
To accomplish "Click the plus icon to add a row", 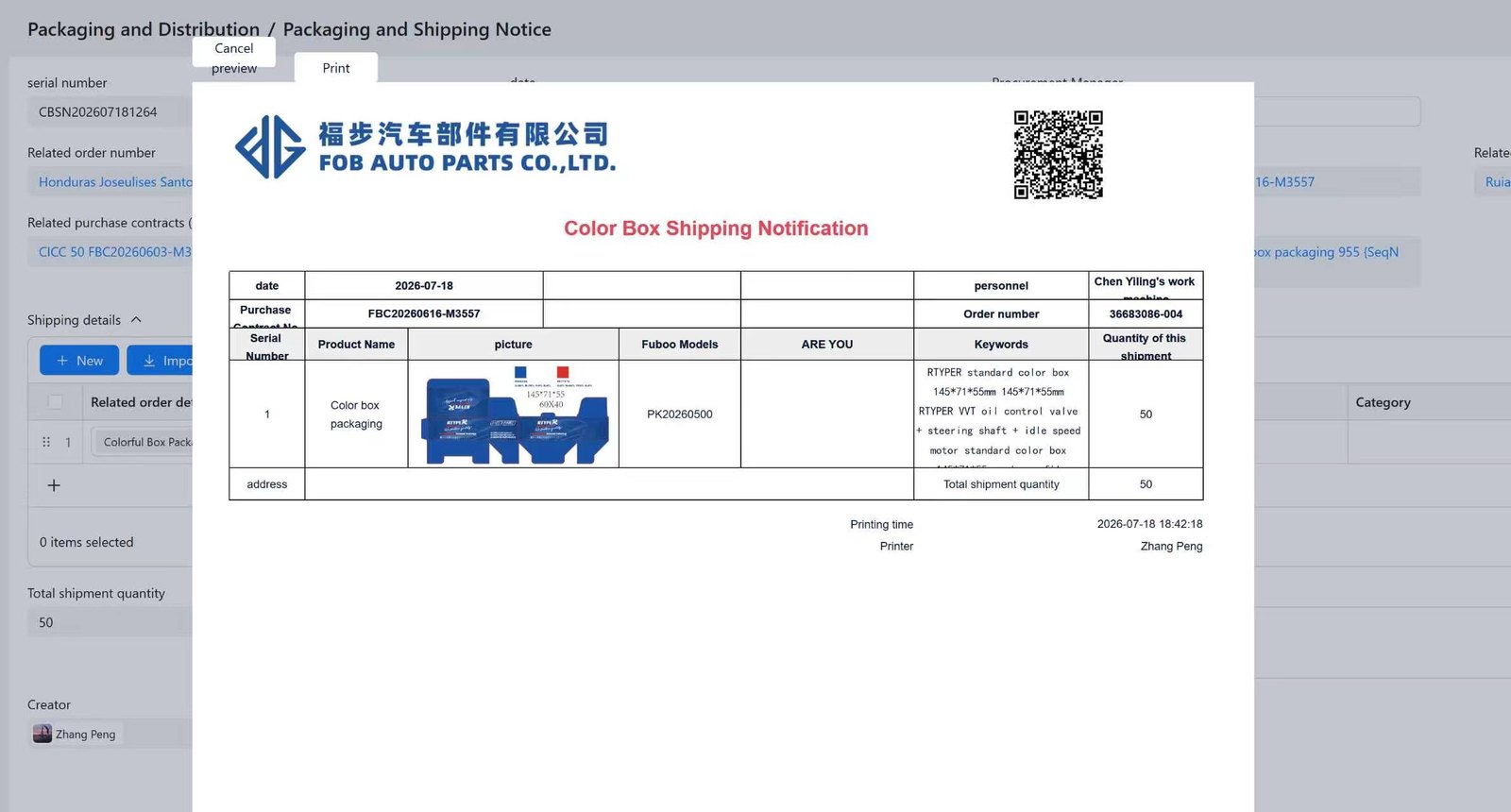I will 54,485.
